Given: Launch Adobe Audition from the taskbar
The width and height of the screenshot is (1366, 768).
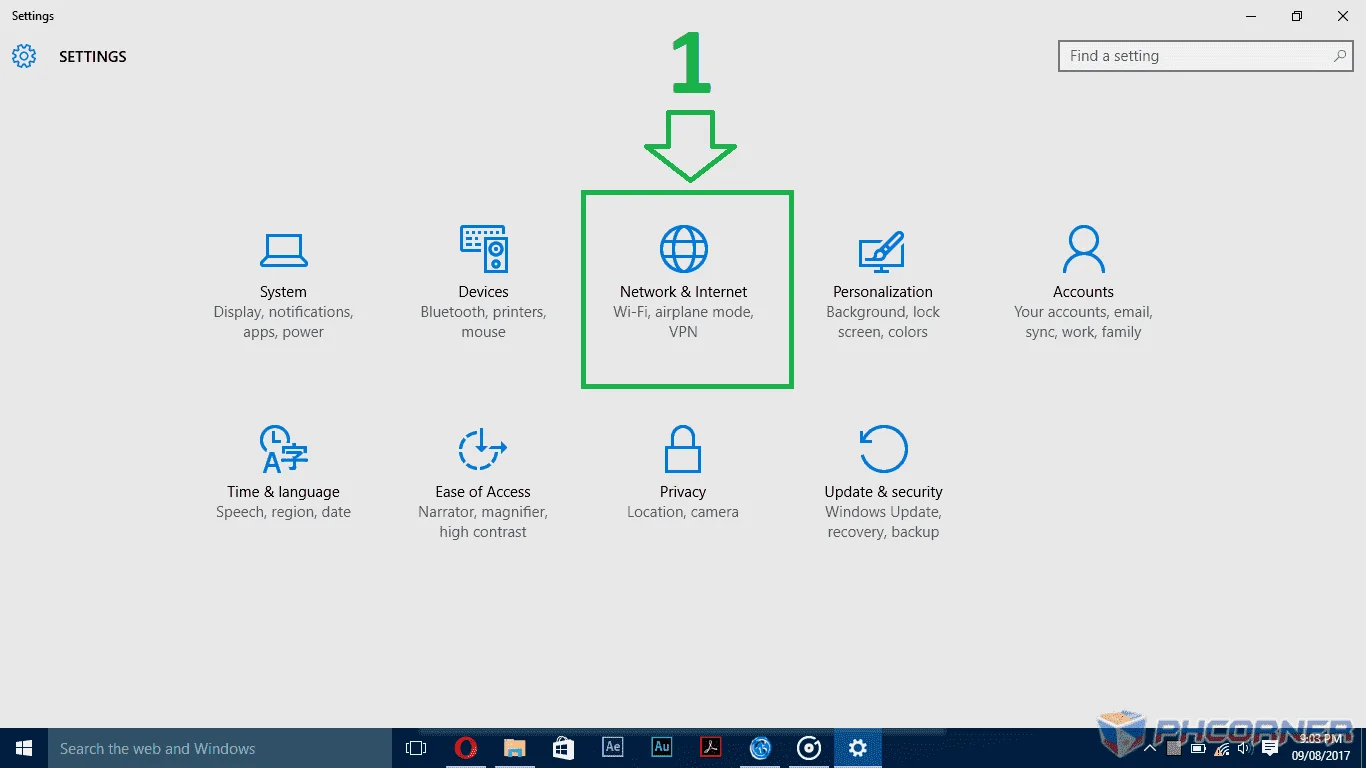Looking at the screenshot, I should click(661, 748).
